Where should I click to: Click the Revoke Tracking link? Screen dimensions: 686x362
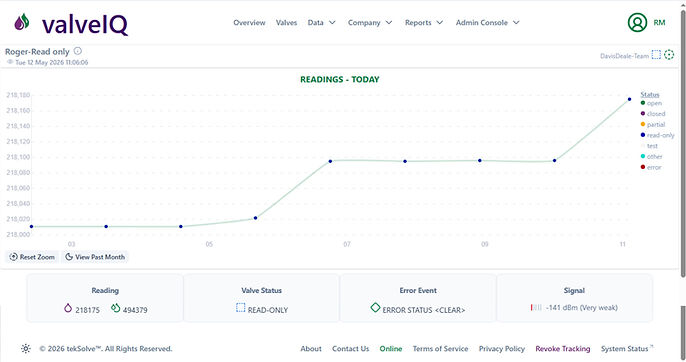(563, 348)
